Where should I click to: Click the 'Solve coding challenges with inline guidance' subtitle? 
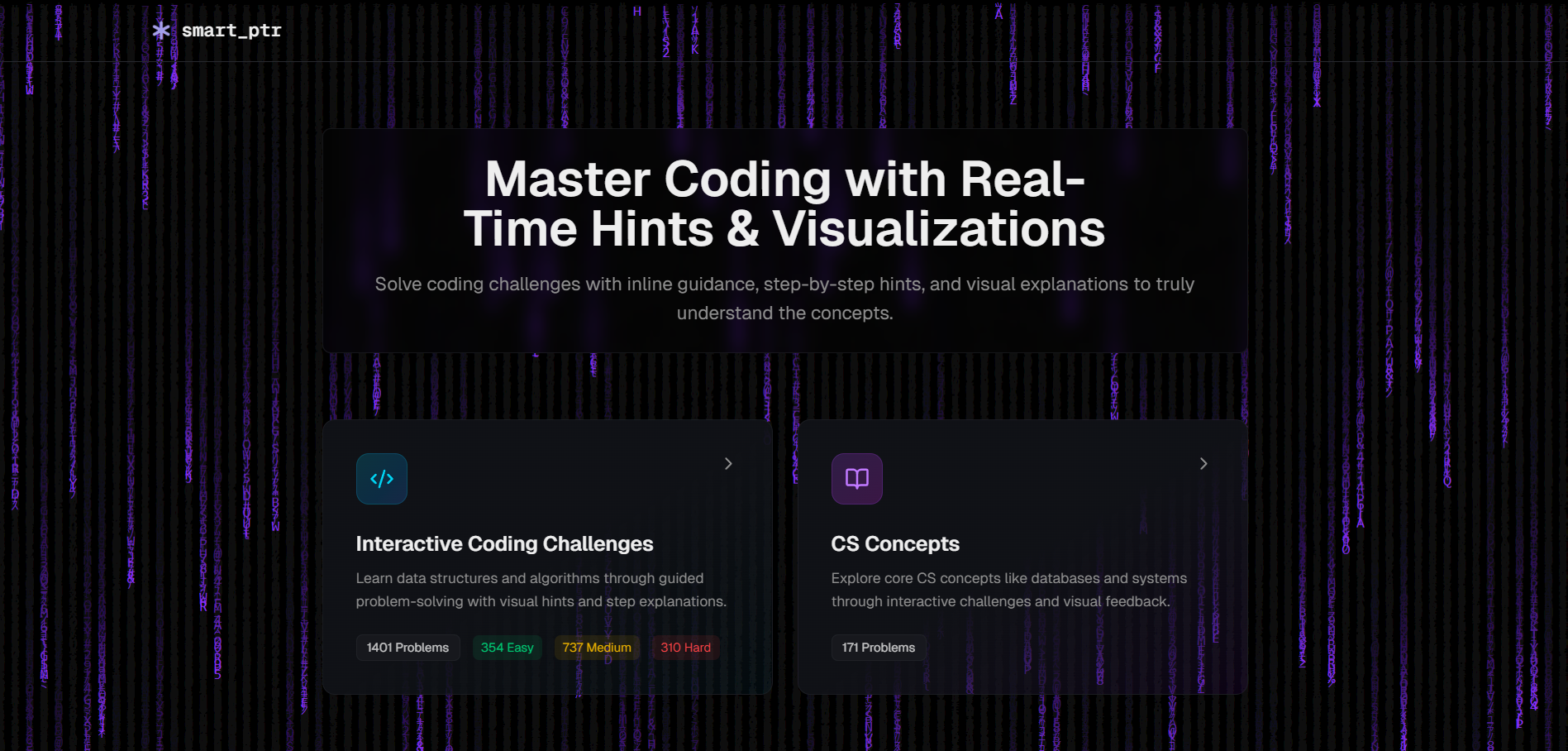click(784, 299)
